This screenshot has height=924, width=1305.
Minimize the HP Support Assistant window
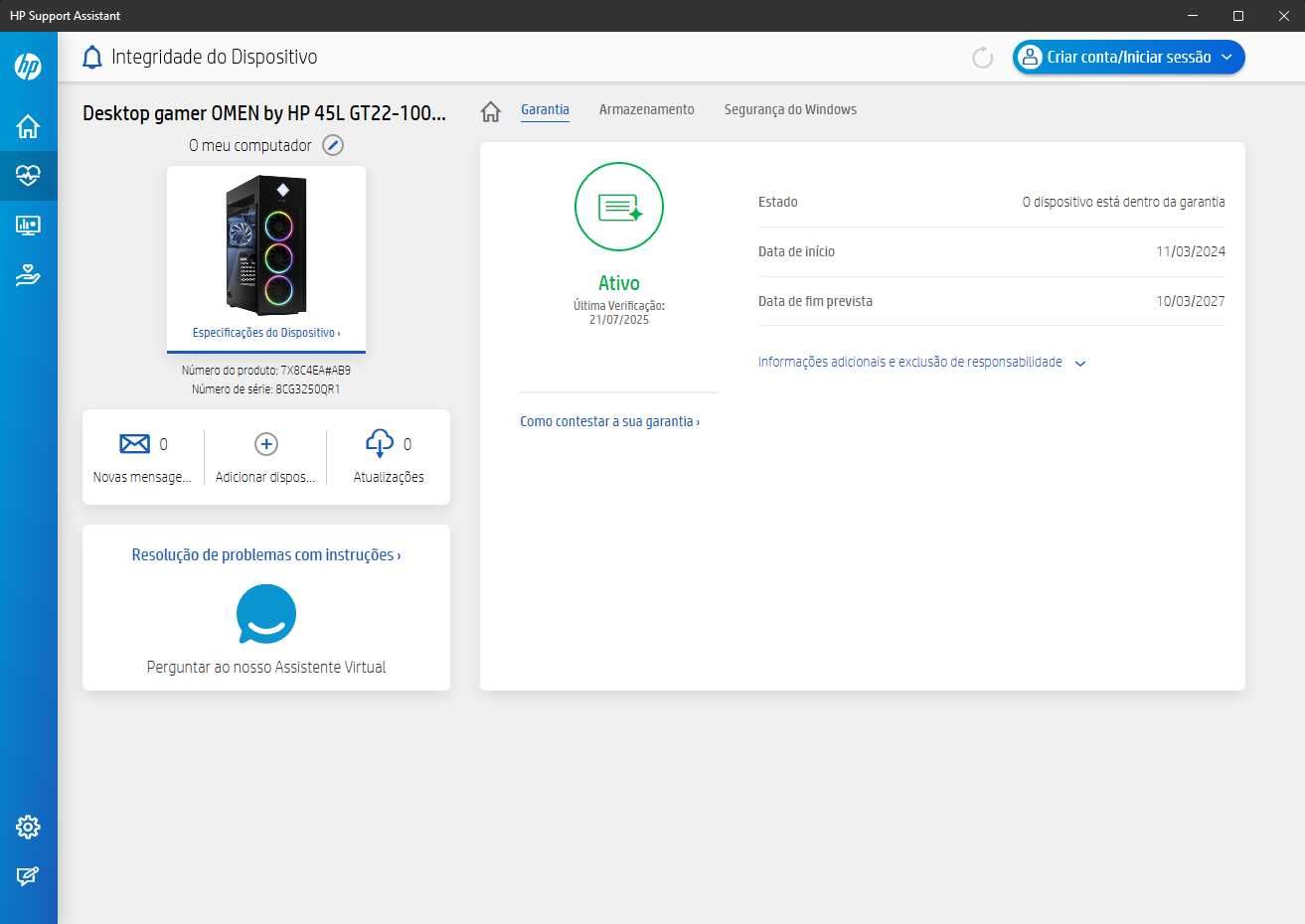(x=1193, y=16)
